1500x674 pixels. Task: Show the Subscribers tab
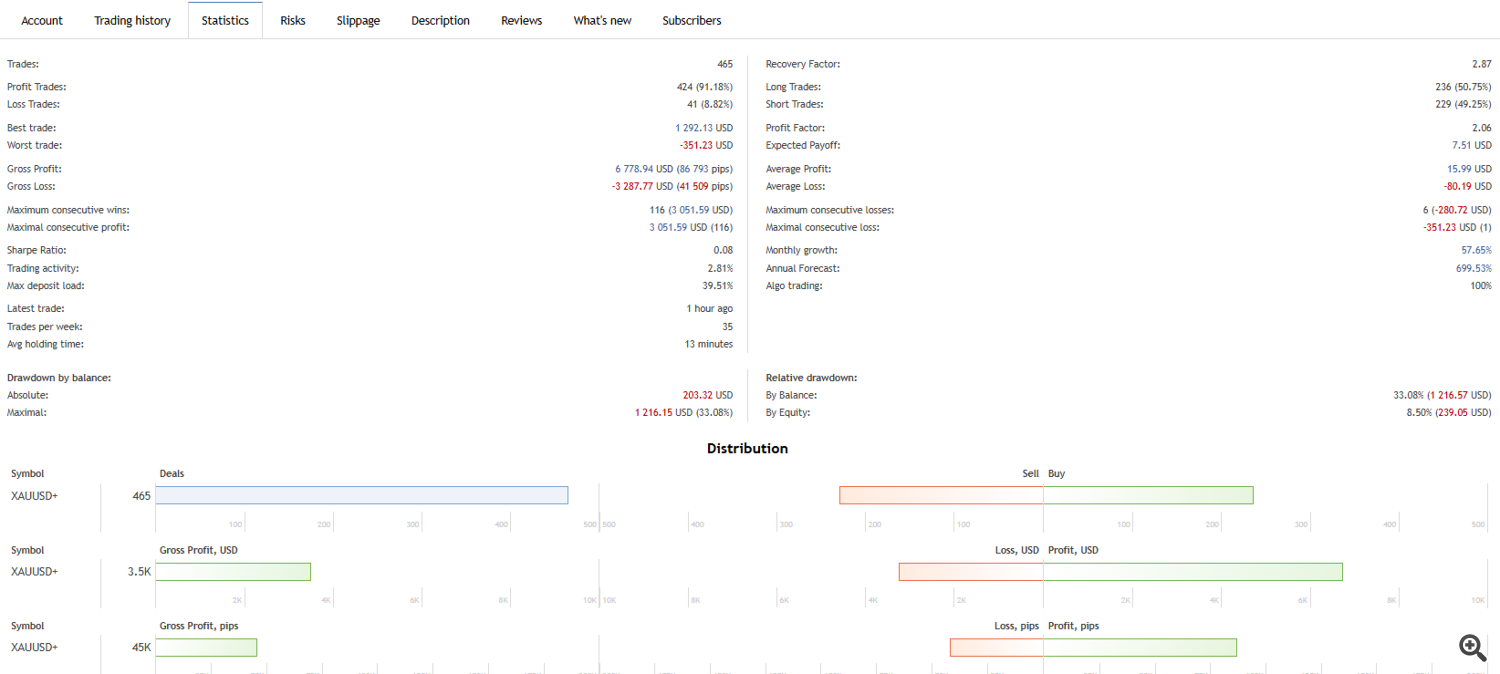pos(691,20)
